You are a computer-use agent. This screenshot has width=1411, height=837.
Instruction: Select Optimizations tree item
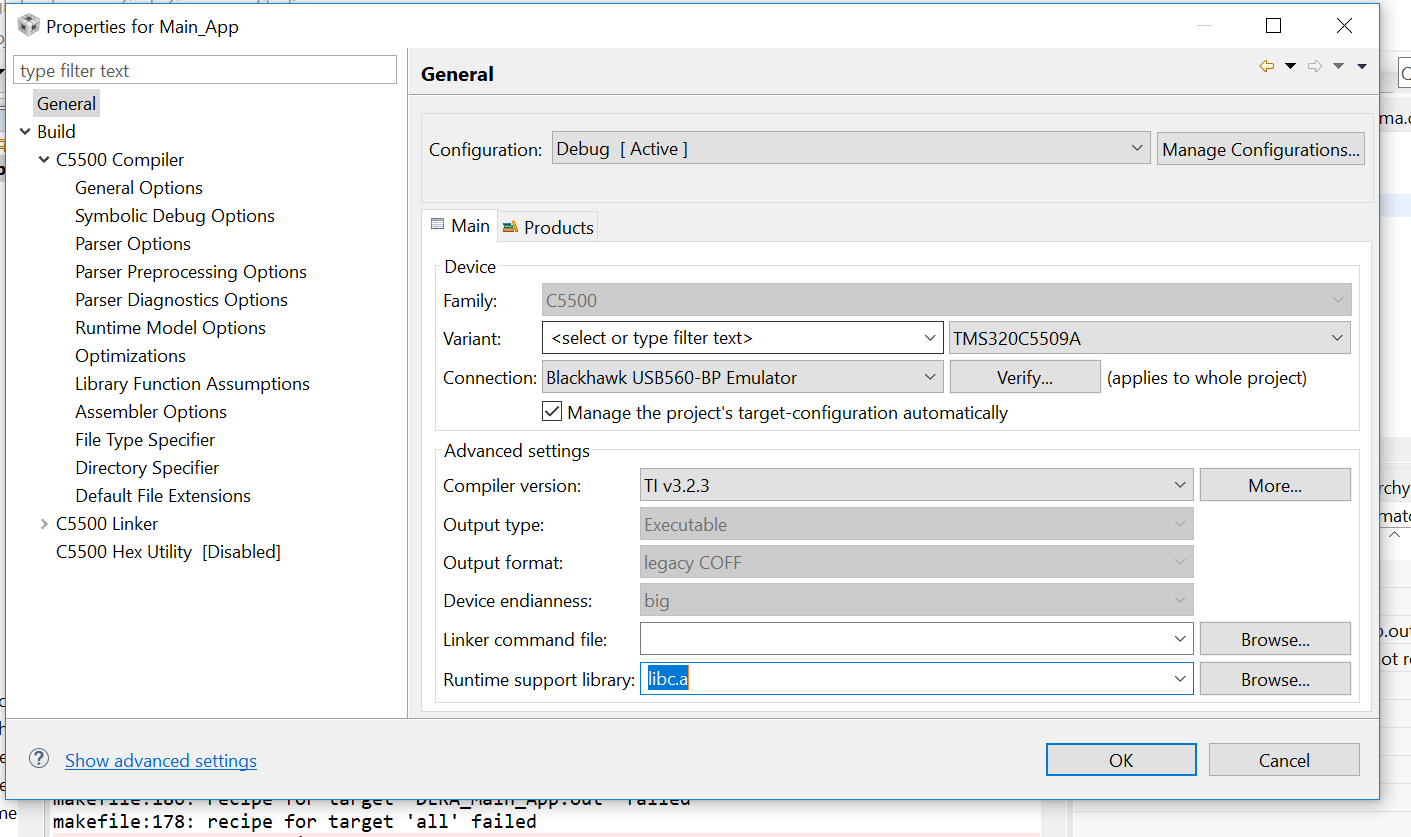(x=130, y=355)
